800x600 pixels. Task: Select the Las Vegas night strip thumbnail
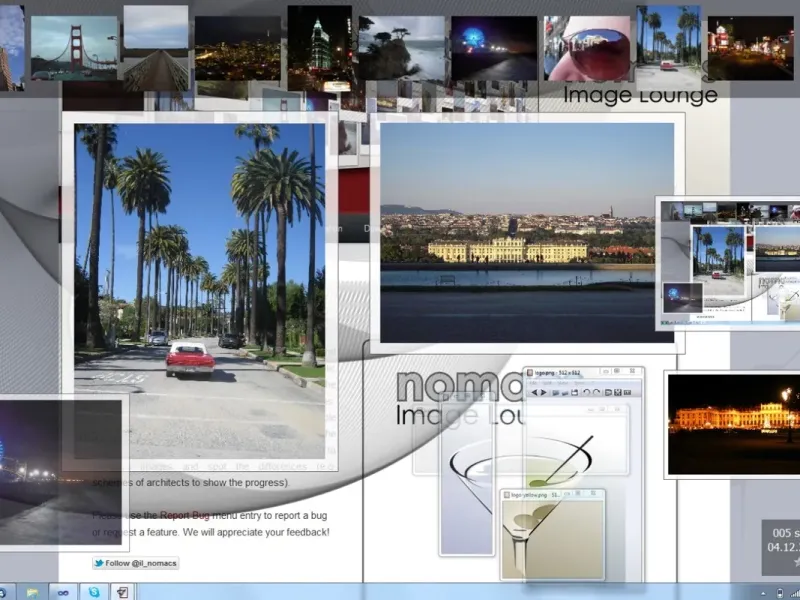(x=751, y=48)
